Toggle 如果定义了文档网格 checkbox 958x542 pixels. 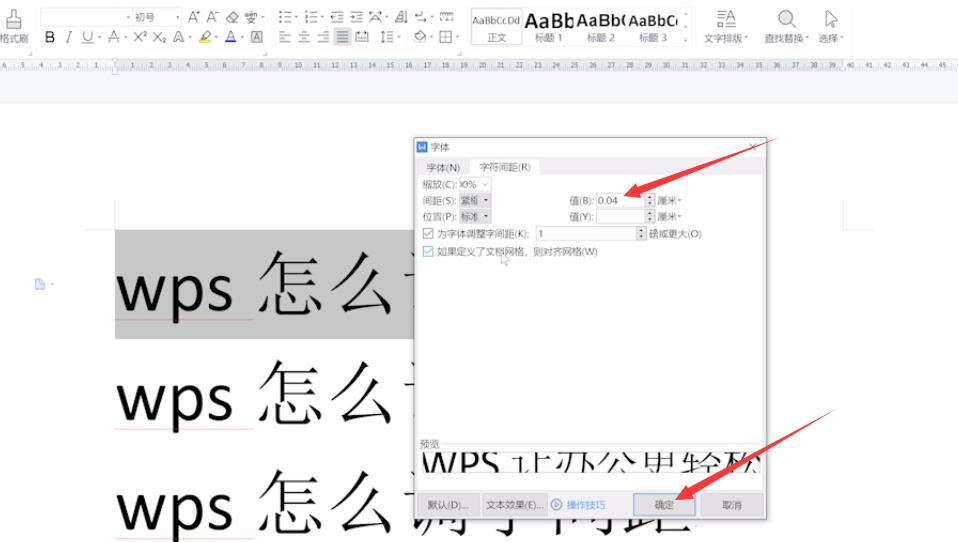tap(428, 251)
